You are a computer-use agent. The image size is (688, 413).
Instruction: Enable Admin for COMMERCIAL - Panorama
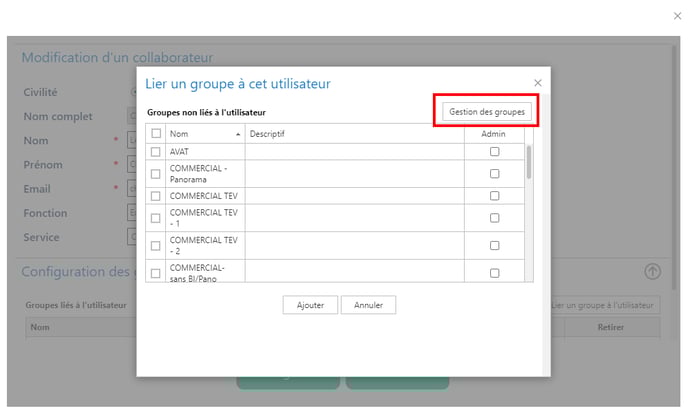(x=494, y=173)
